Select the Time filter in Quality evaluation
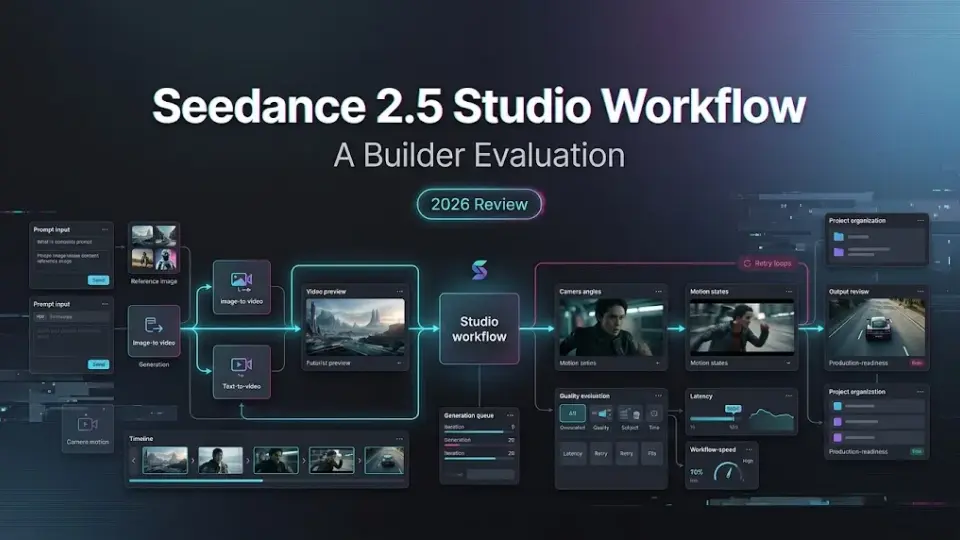 point(654,414)
